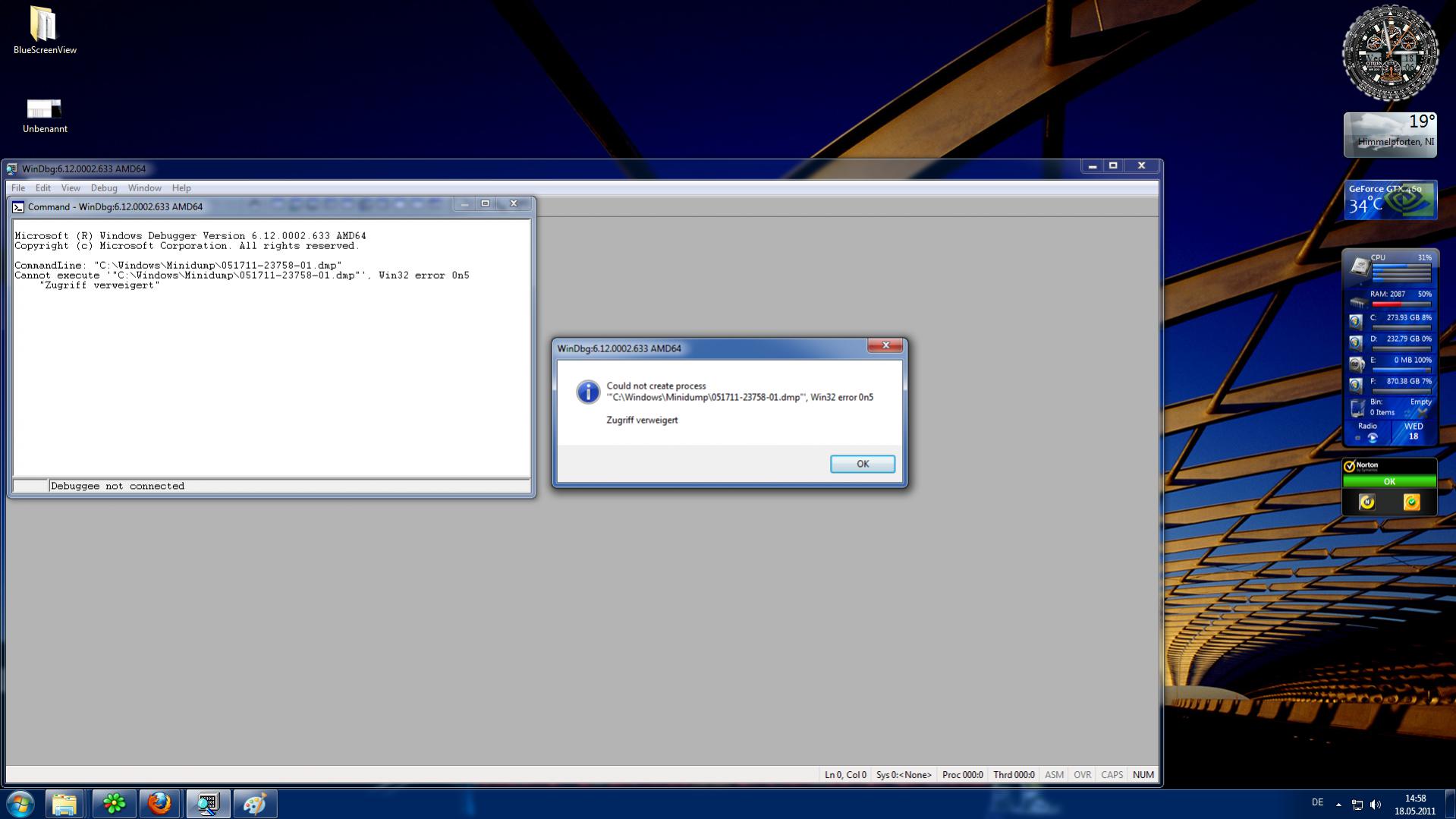
Task: Click the GeForce GTX 460 temperature gadget
Action: coord(1390,200)
